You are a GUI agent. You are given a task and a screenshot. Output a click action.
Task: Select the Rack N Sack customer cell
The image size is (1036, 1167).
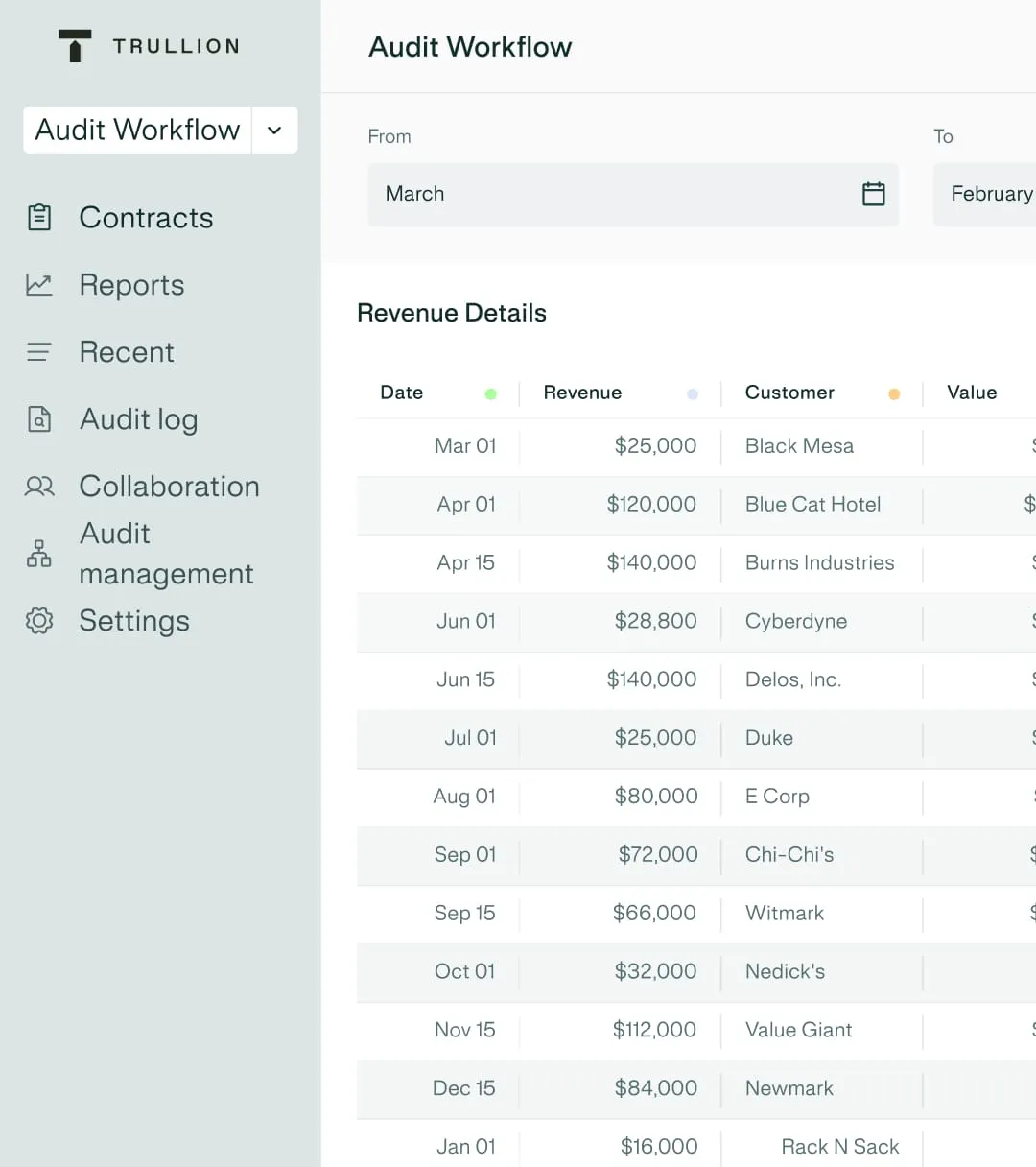pos(840,1147)
